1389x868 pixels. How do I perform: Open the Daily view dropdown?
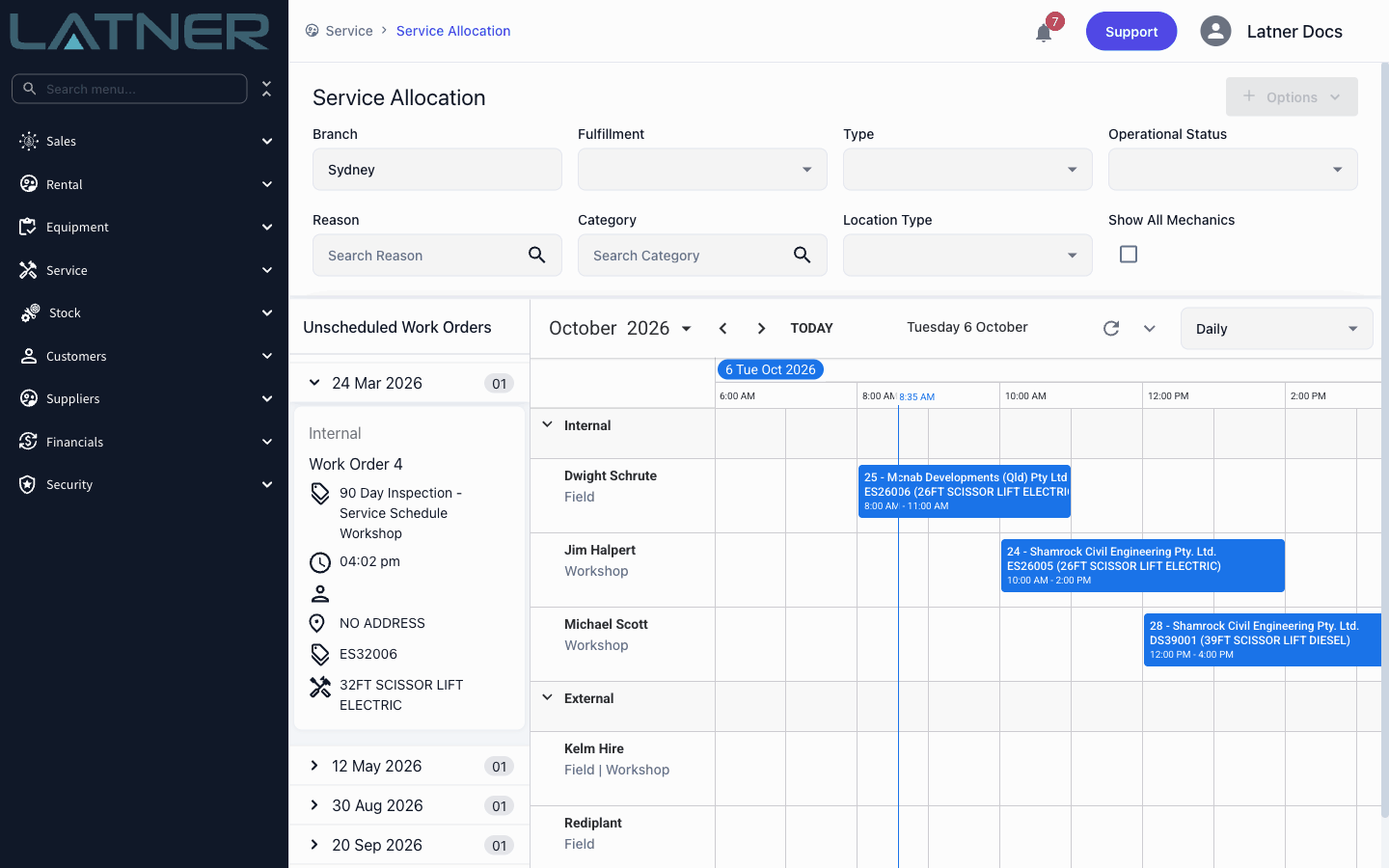click(1277, 329)
